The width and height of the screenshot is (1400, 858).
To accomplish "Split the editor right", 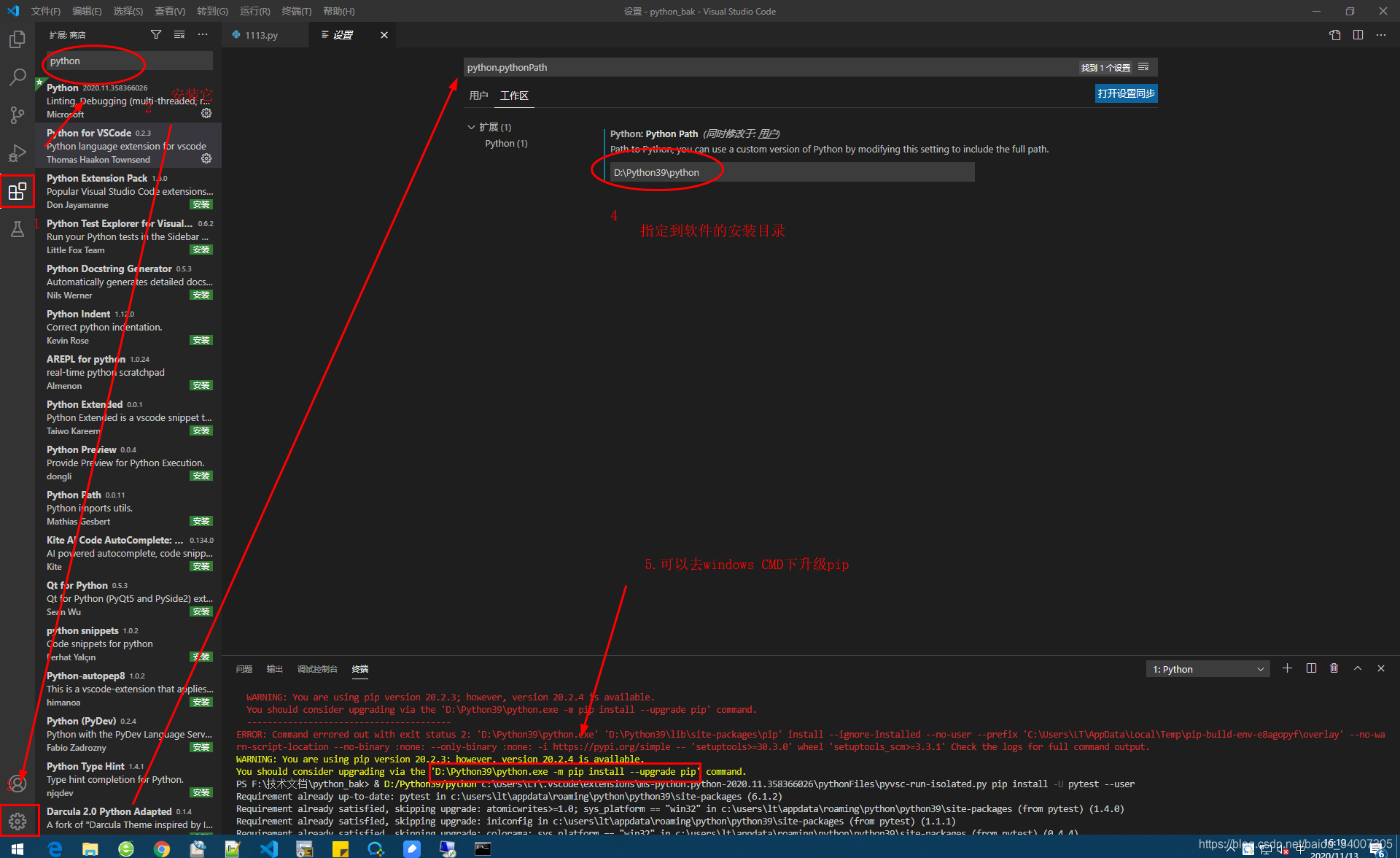I will click(x=1358, y=35).
